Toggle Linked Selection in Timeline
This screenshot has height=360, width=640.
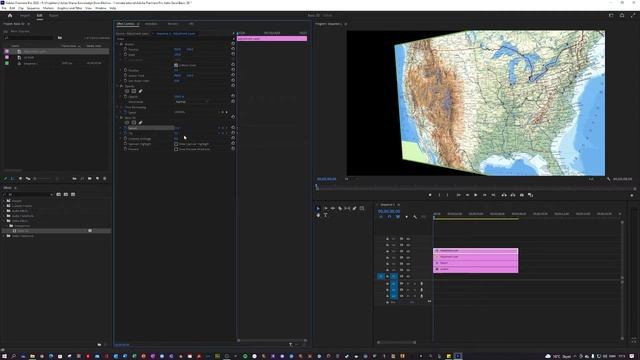[x=398, y=217]
